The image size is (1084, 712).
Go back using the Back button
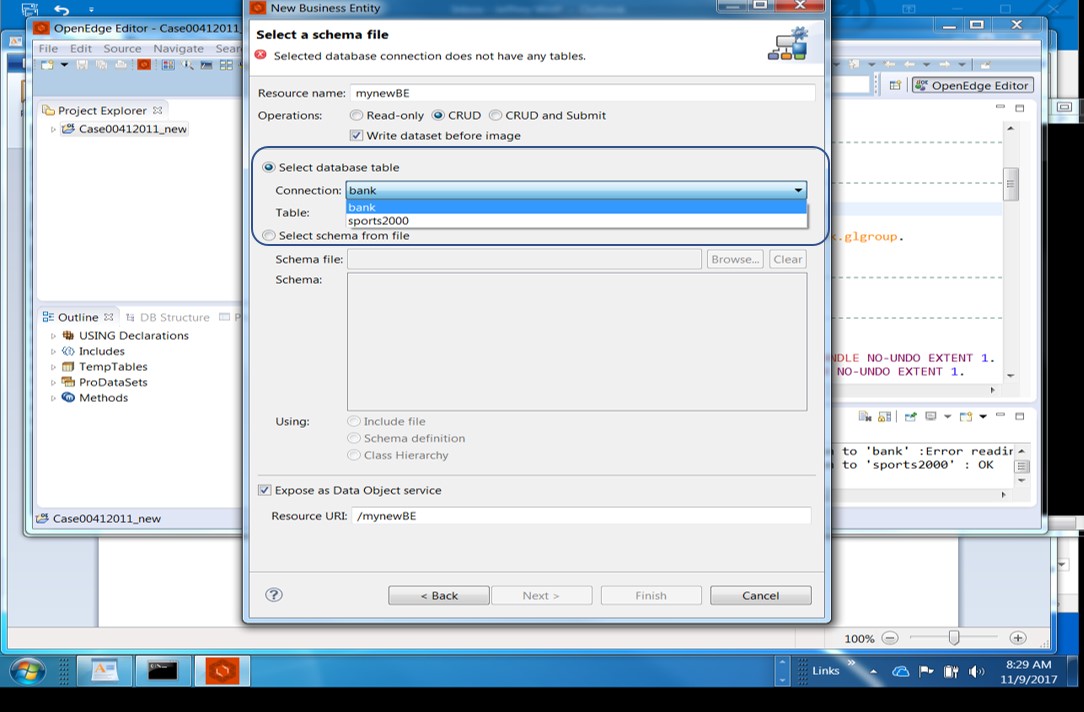tap(438, 594)
